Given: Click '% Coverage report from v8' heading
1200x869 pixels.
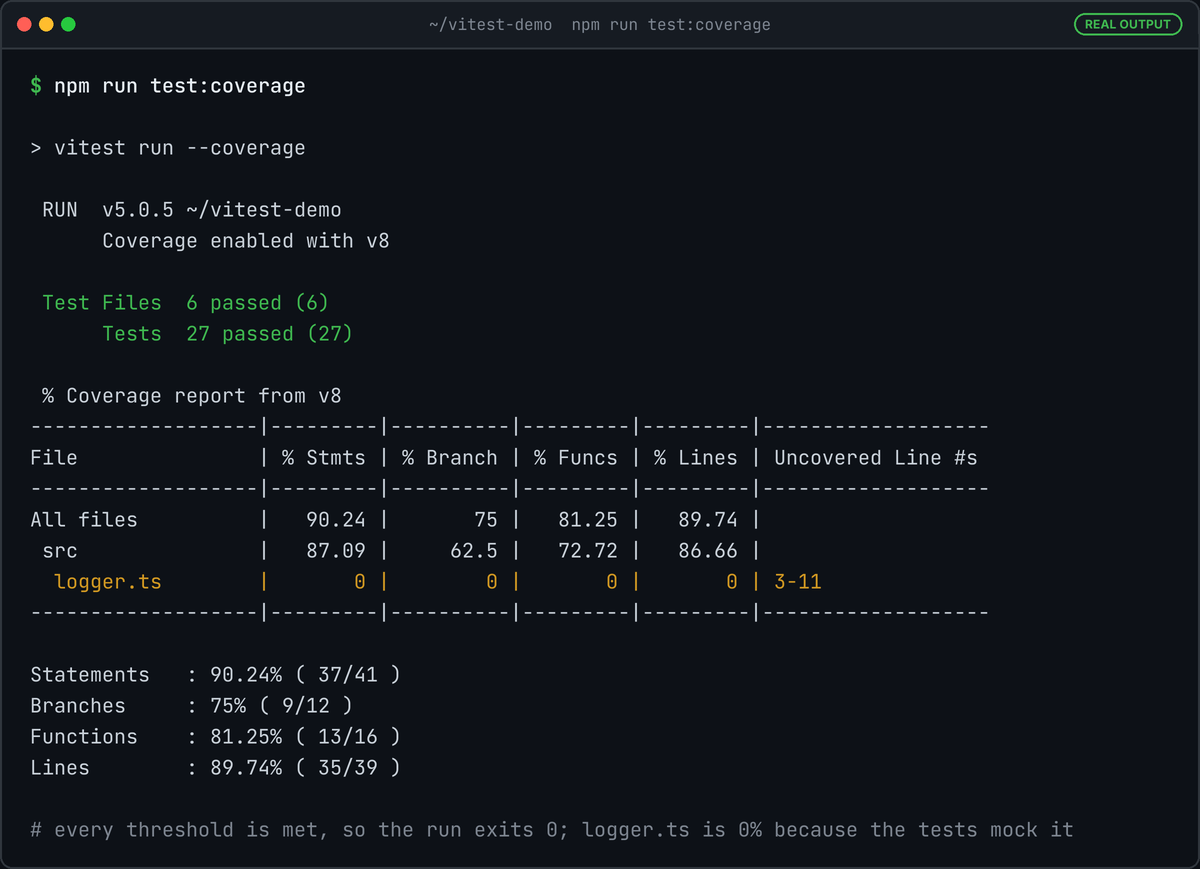Looking at the screenshot, I should (x=192, y=396).
